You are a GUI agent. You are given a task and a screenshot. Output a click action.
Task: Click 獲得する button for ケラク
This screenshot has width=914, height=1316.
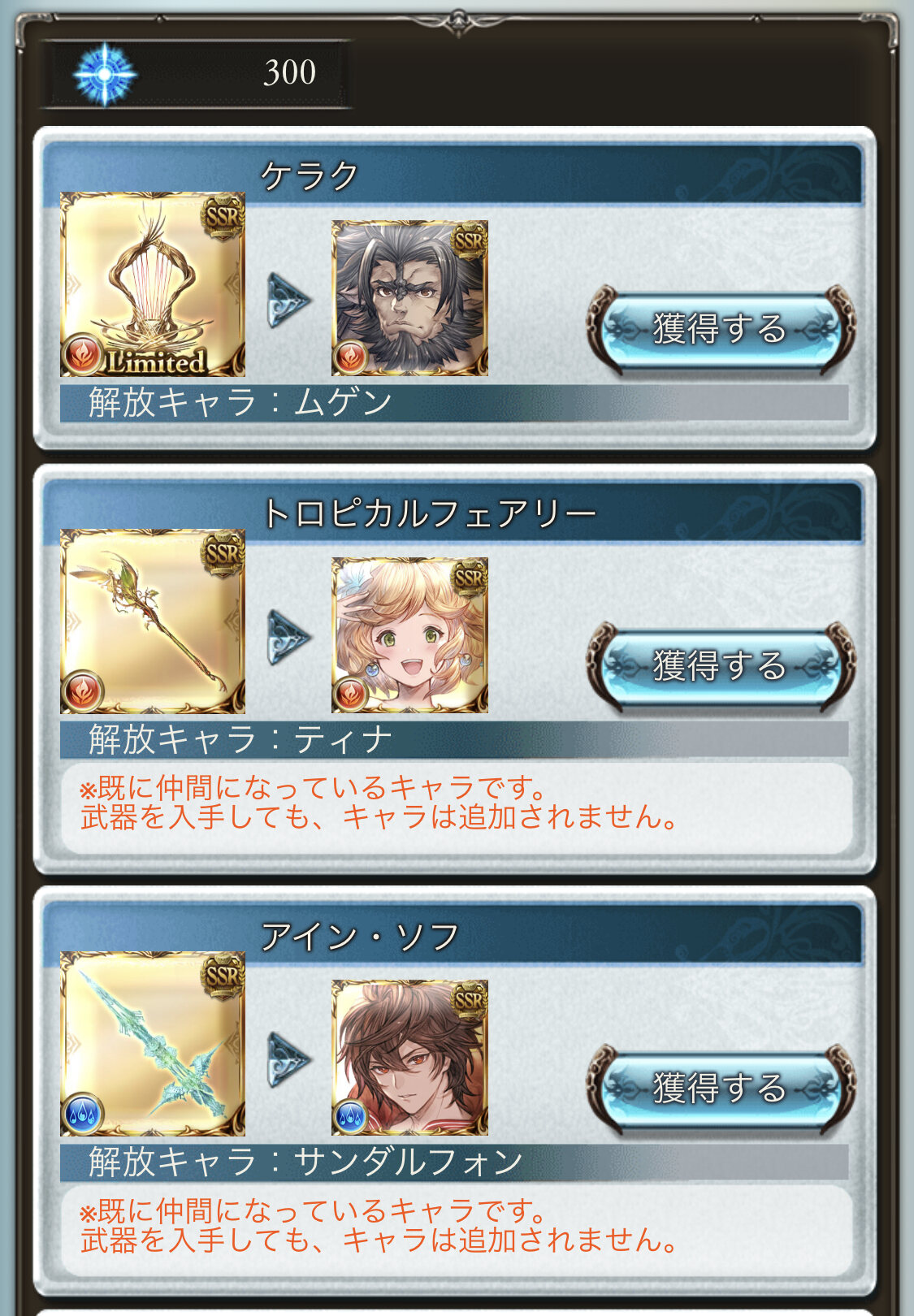(721, 329)
